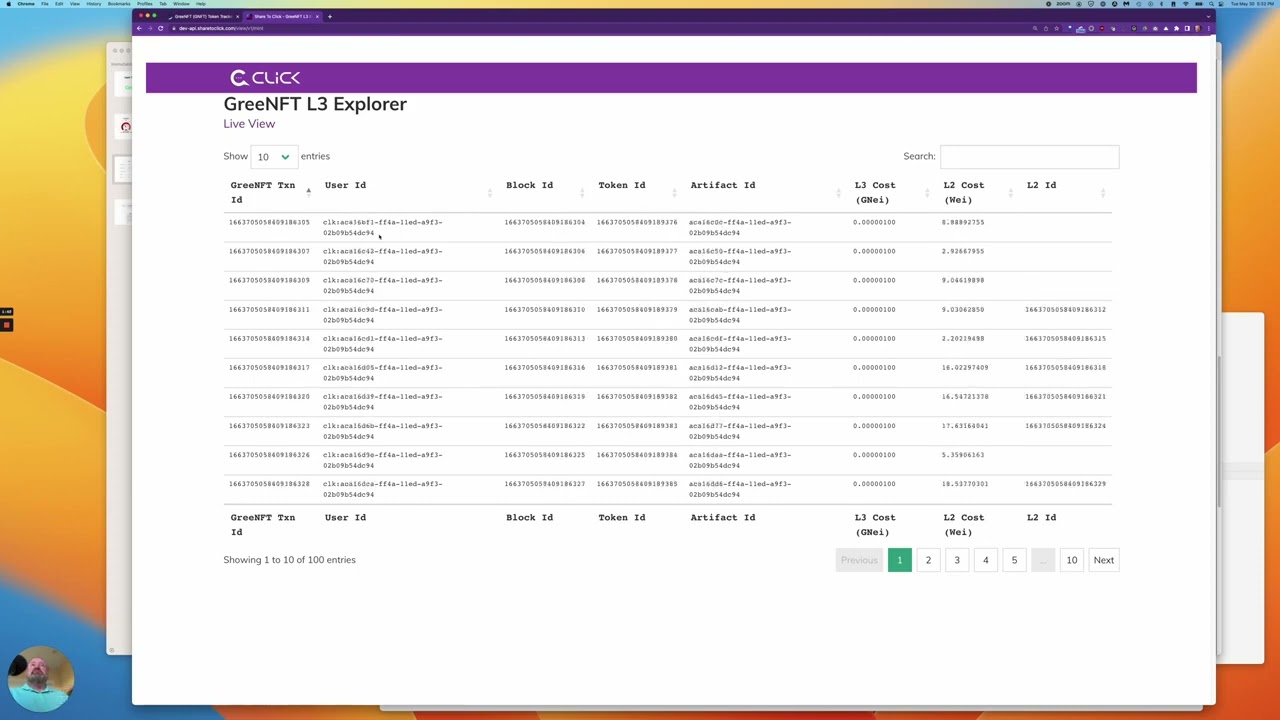Go to page 5 of results
This screenshot has width=1280, height=720.
(1014, 560)
